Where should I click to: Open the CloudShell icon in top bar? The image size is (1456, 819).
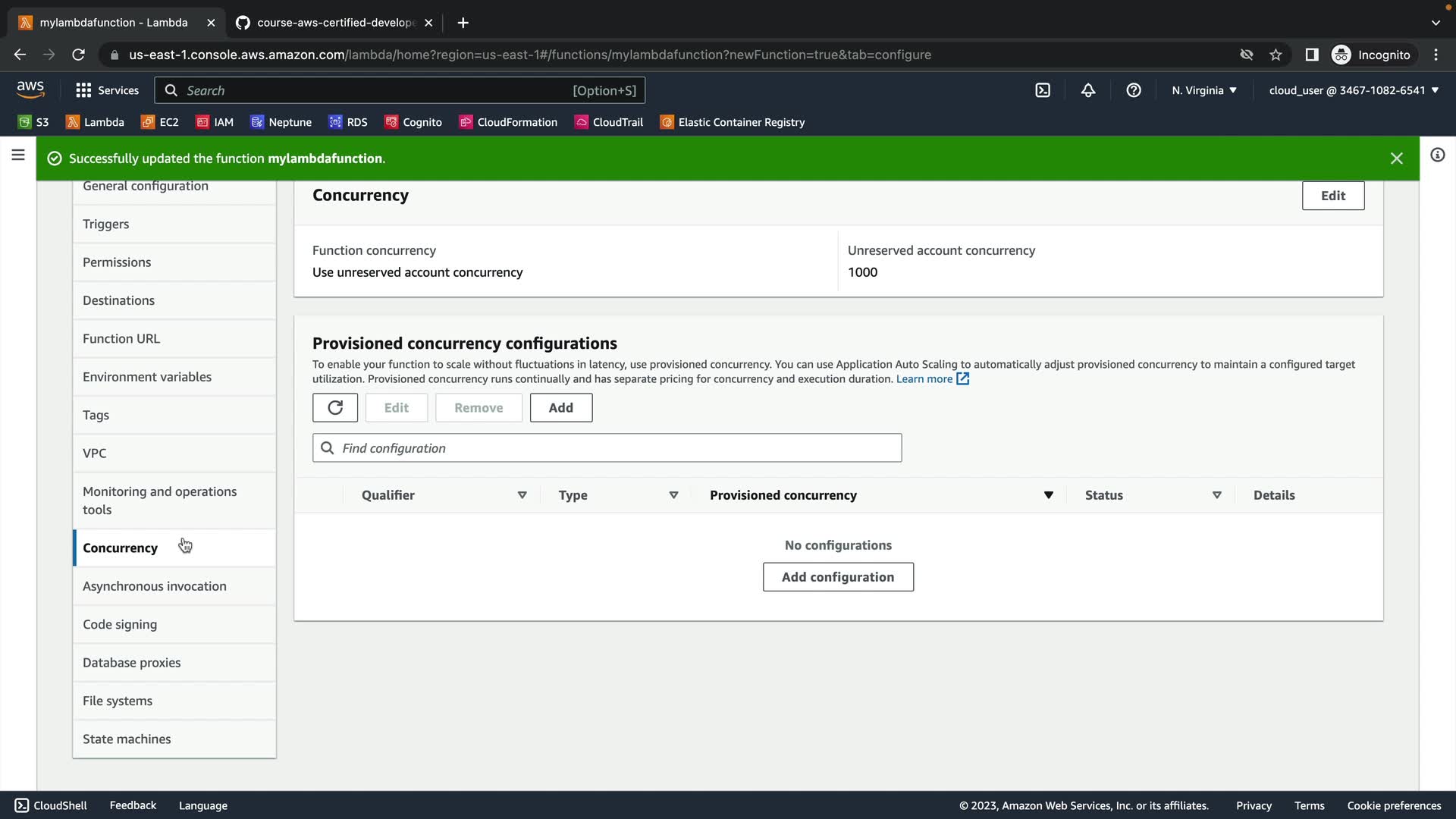[x=1043, y=90]
